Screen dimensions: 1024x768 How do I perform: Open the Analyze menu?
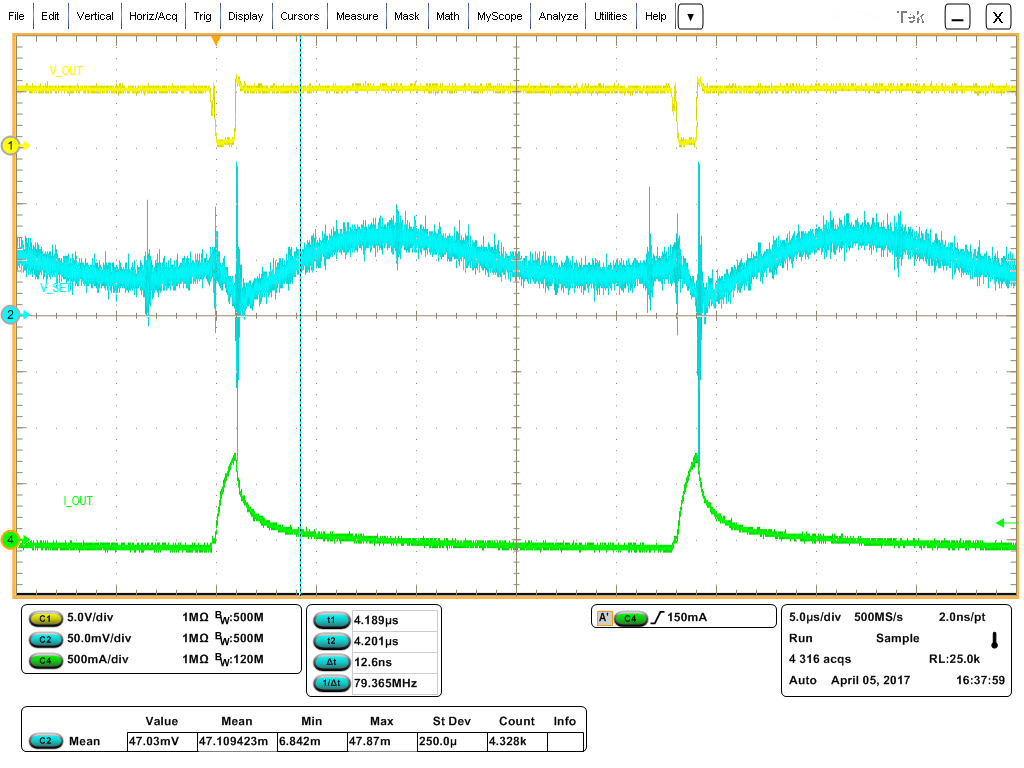[x=558, y=16]
